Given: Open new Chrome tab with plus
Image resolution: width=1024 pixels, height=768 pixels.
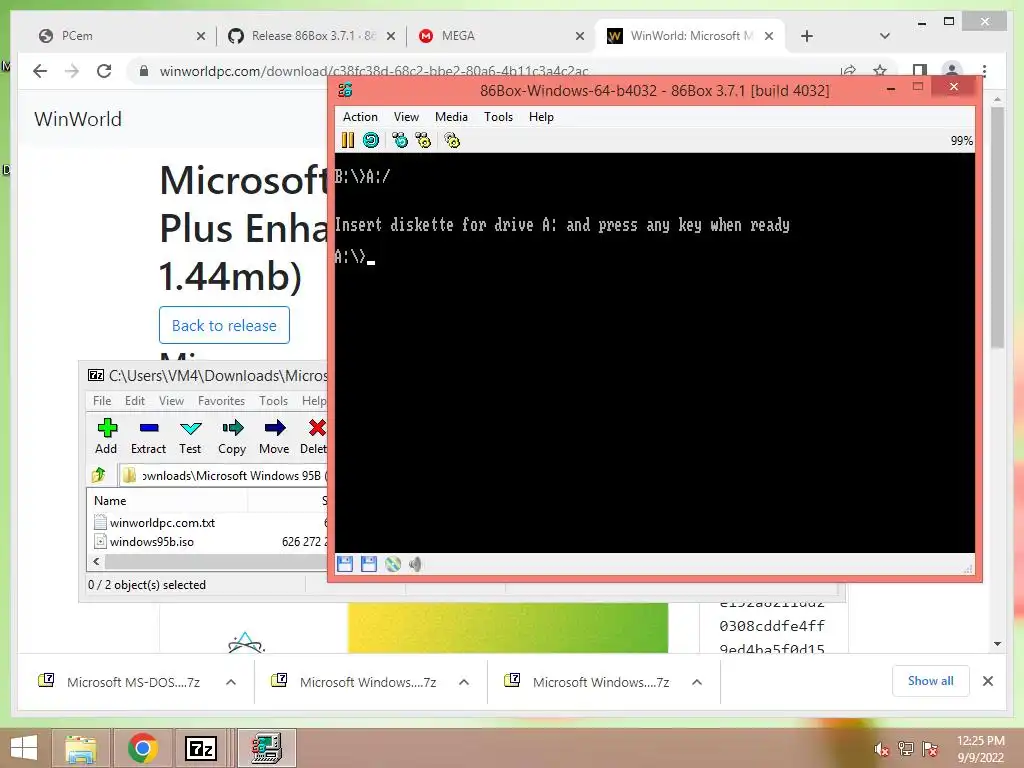Looking at the screenshot, I should [807, 36].
